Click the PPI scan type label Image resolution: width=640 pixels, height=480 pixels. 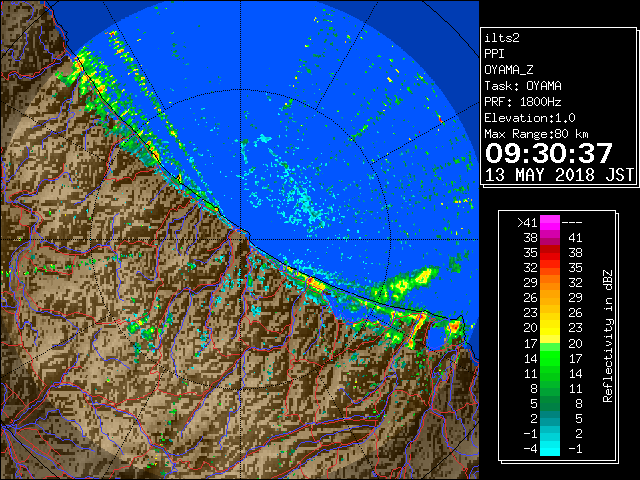click(494, 54)
